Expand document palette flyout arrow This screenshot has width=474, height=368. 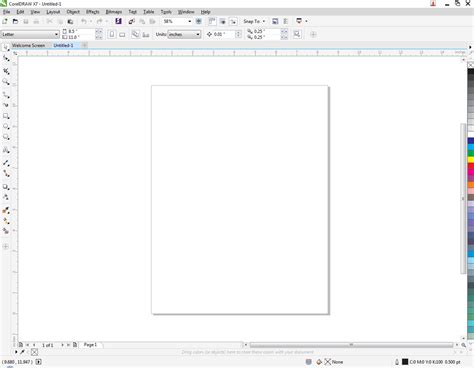click(16, 352)
